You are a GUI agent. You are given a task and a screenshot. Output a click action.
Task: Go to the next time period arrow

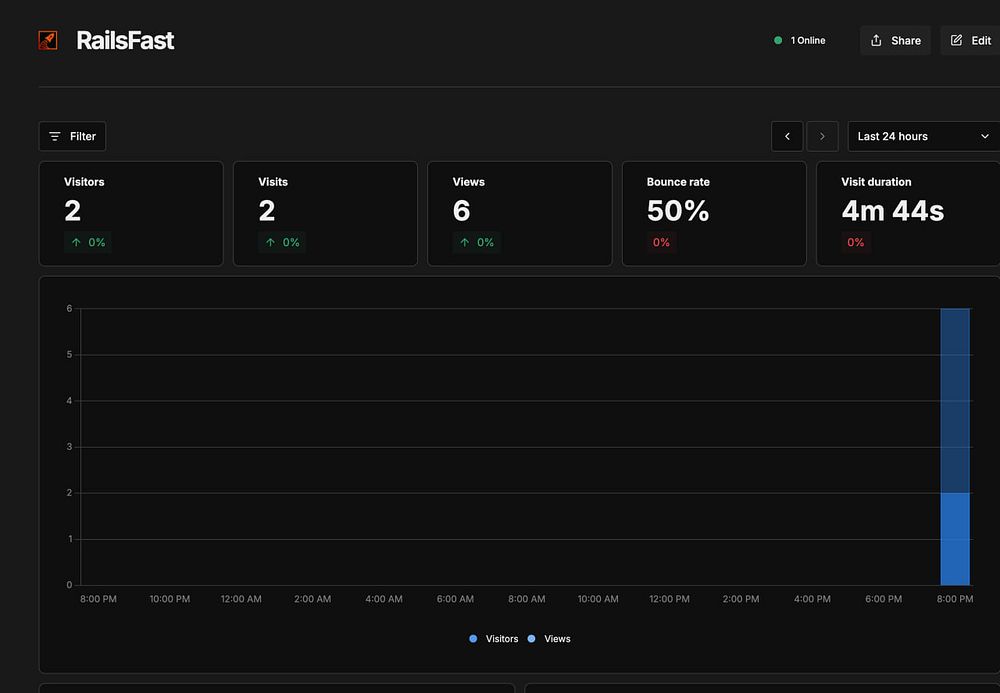(822, 136)
